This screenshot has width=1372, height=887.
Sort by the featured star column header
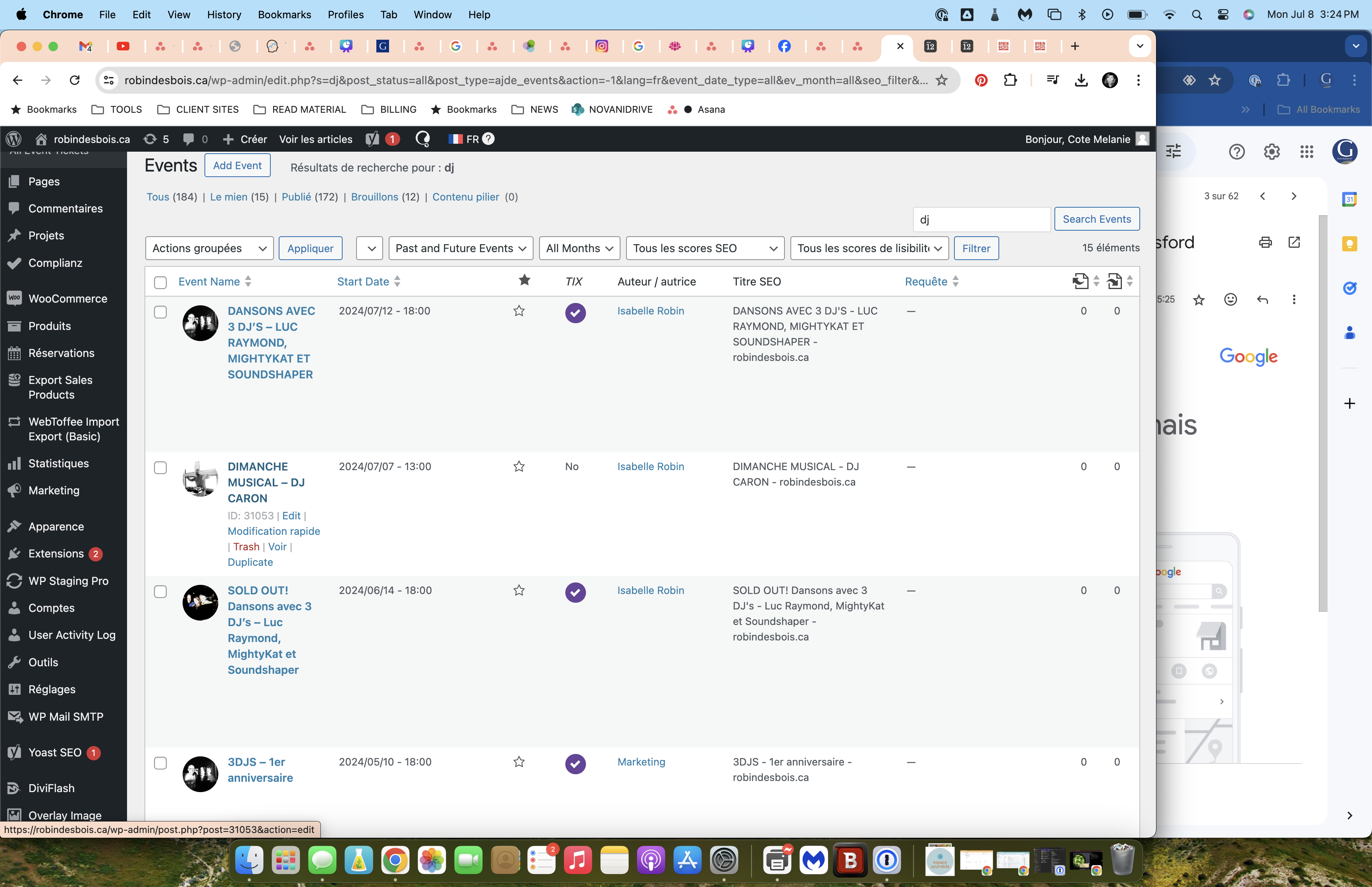click(x=524, y=280)
